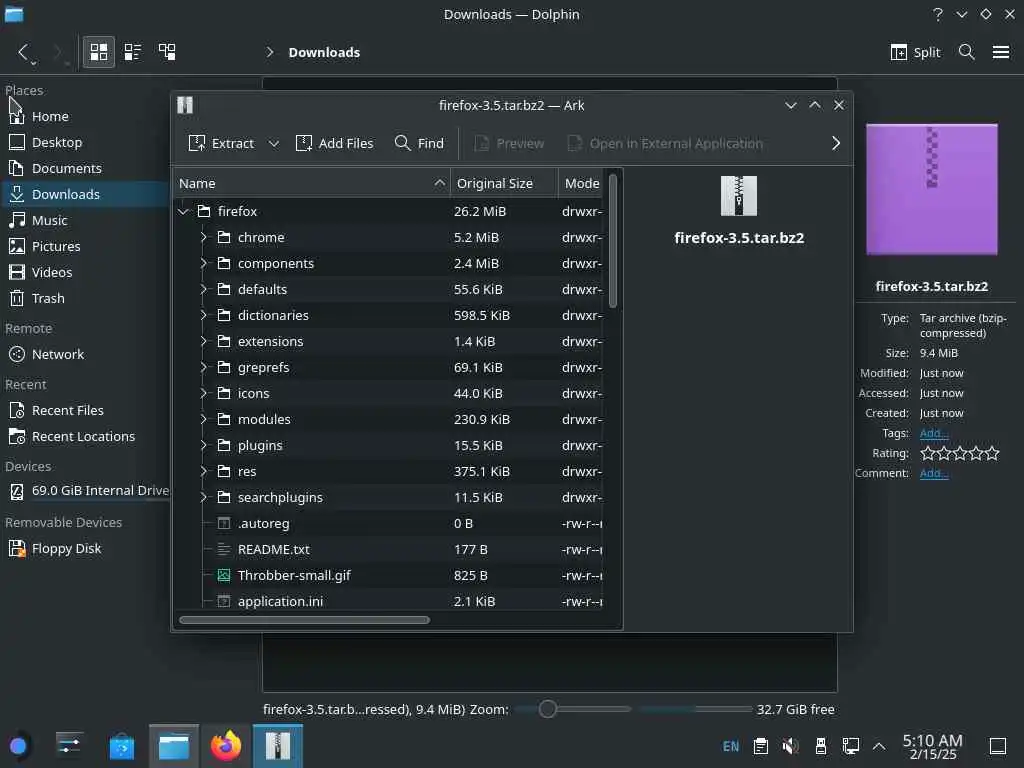Click the free space capacity bar
This screenshot has width=1024, height=768.
[696, 709]
